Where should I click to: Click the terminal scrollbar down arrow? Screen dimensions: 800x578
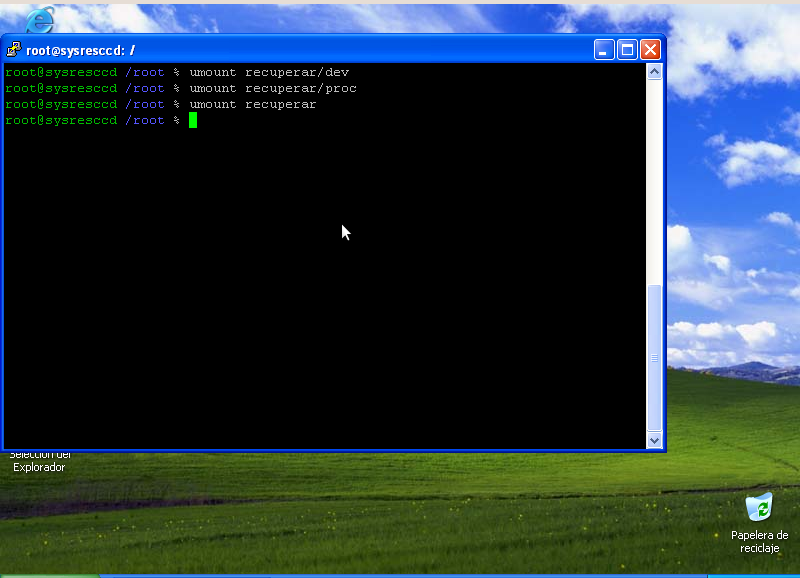[654, 440]
